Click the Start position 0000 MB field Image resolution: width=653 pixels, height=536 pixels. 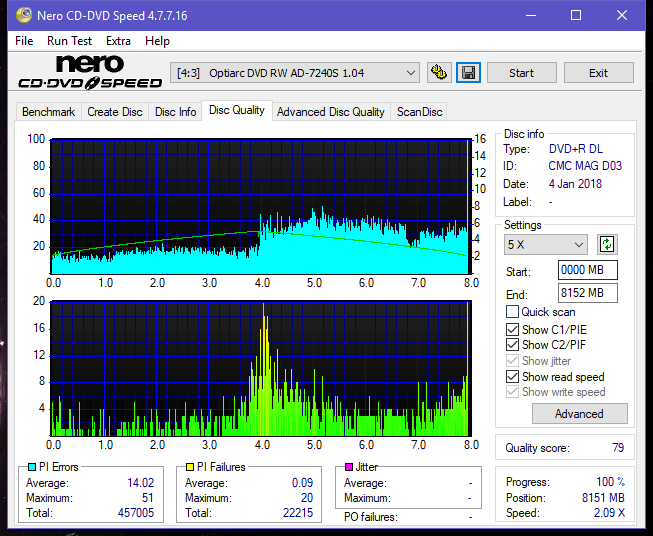(588, 270)
